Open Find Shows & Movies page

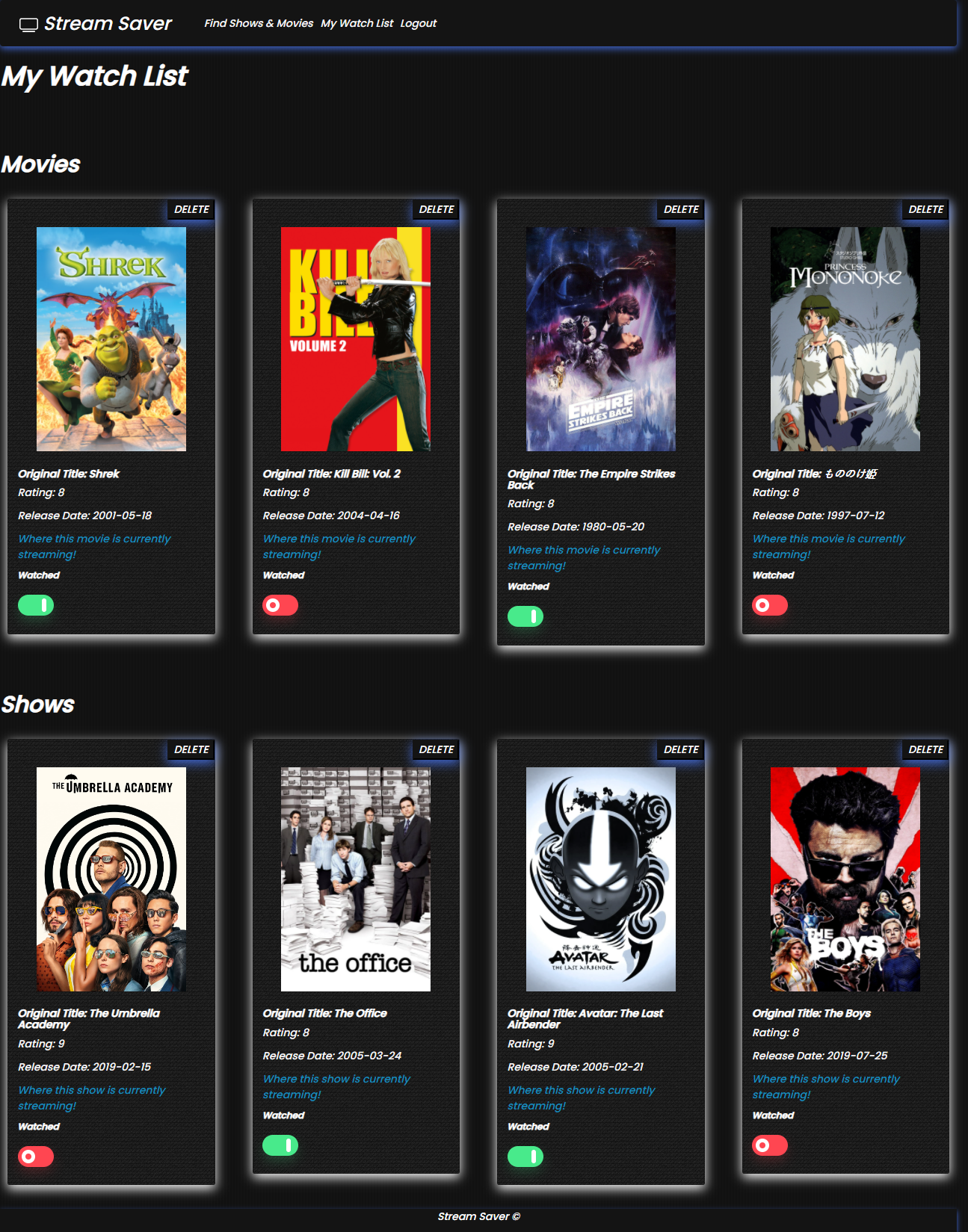(259, 23)
